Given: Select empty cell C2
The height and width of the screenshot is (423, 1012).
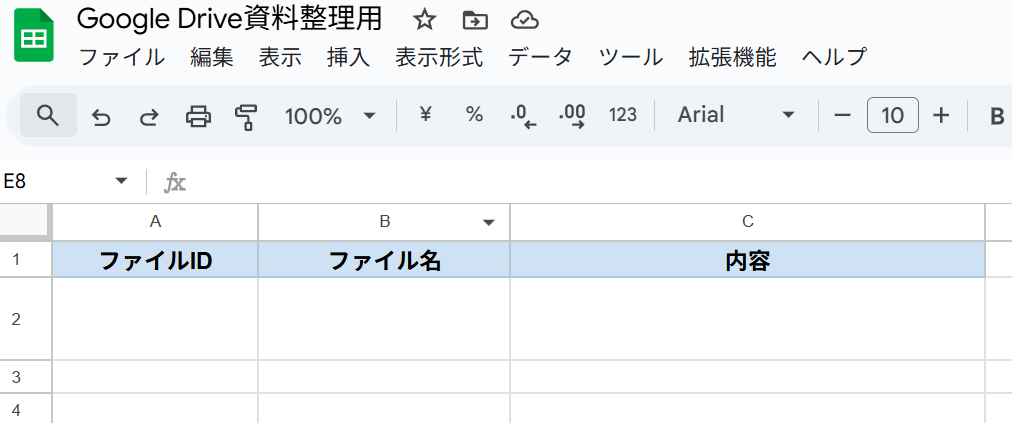Looking at the screenshot, I should click(747, 319).
